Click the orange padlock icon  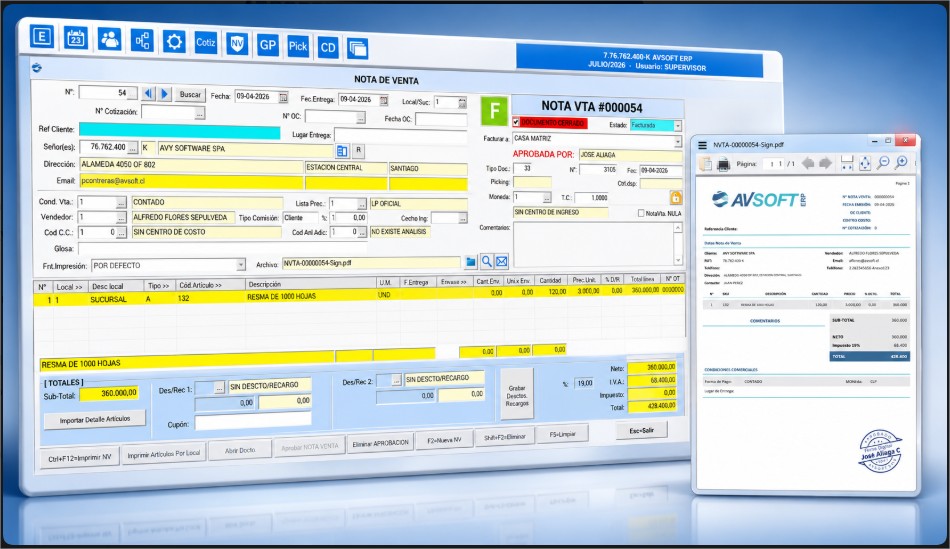pos(676,198)
